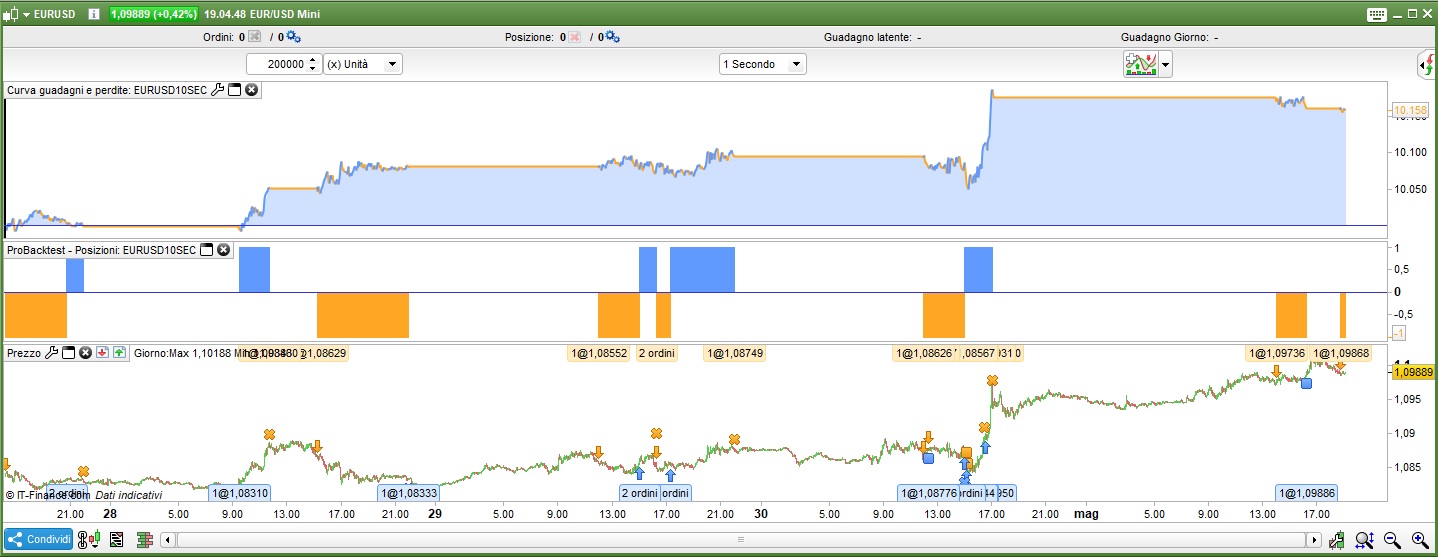1438x557 pixels.
Task: Click the 1@1,09886 order label
Action: click(1307, 493)
